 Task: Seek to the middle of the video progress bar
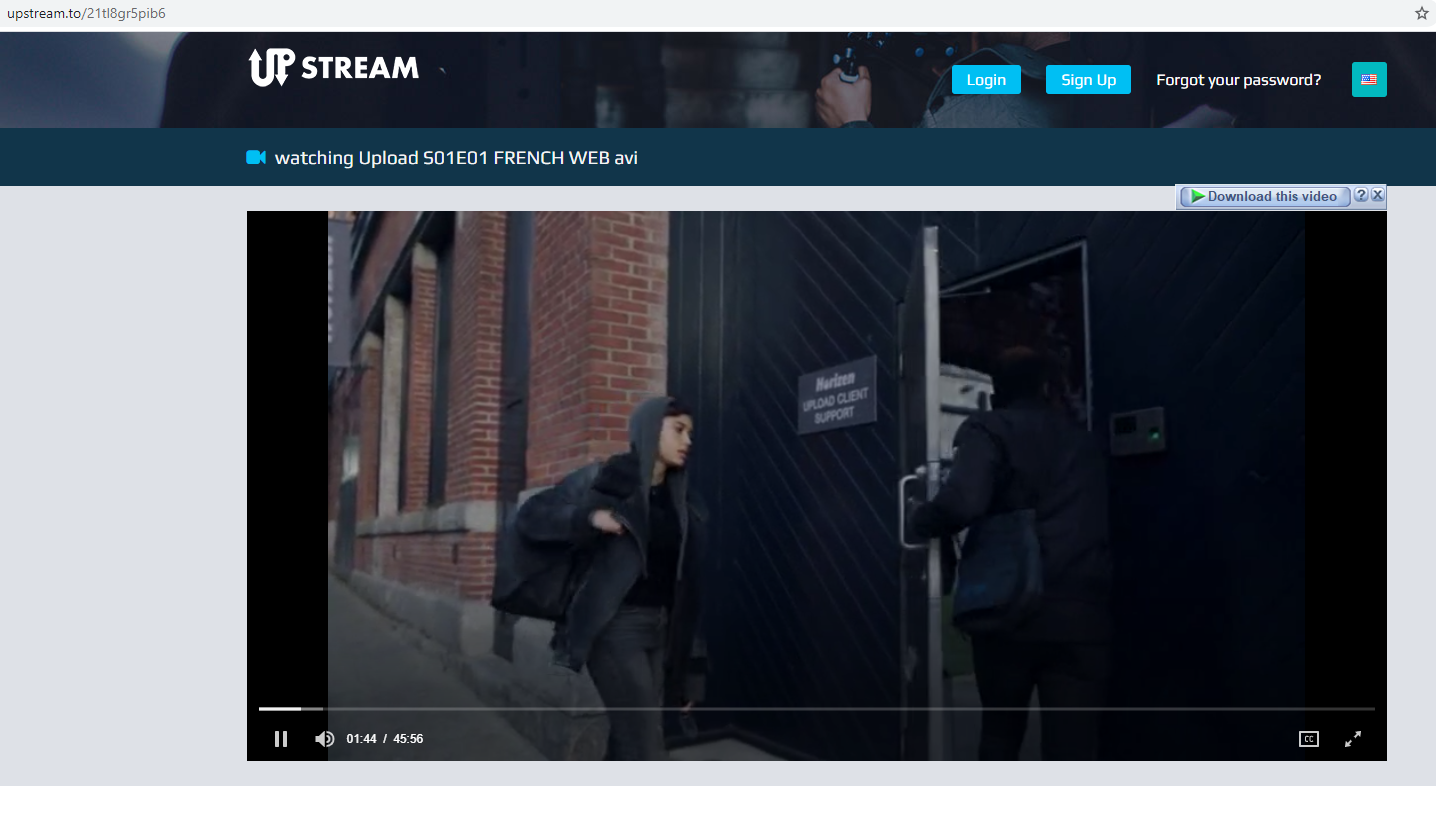817,709
